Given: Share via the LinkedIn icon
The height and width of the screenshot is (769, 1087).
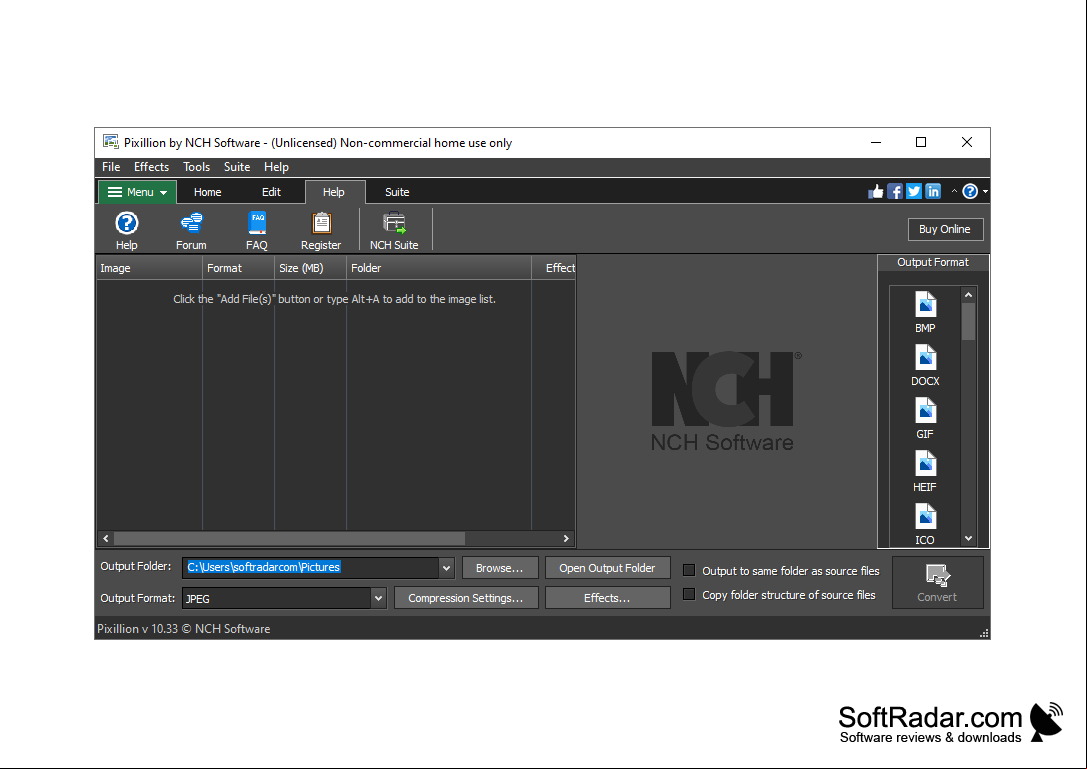Looking at the screenshot, I should 933,191.
